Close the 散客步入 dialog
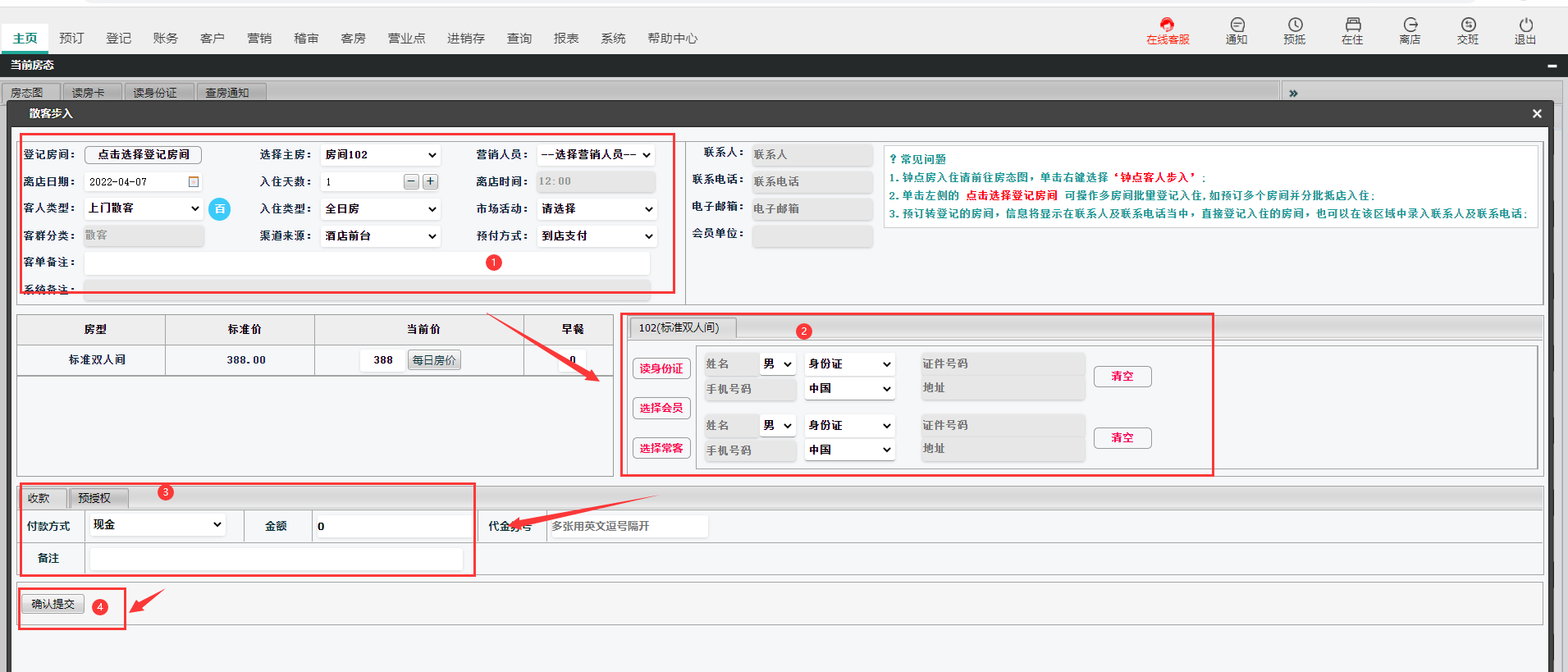This screenshot has width=1568, height=672. 1537,114
